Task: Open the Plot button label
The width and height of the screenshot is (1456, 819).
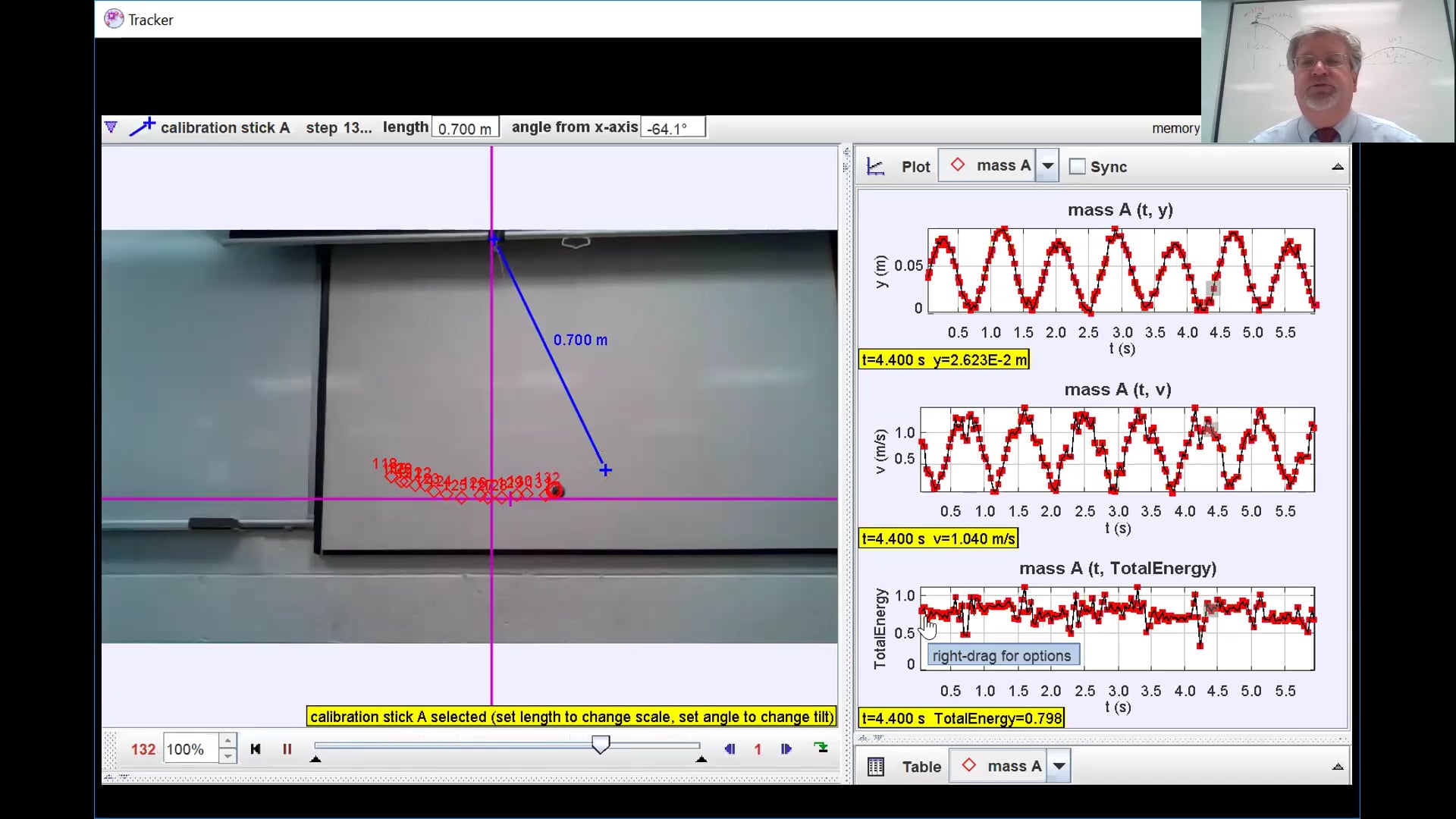Action: 915,167
